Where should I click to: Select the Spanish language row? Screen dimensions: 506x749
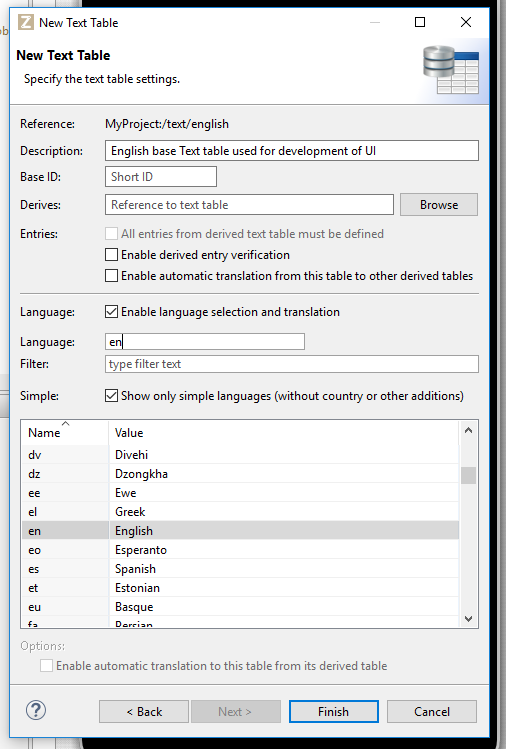coord(240,569)
